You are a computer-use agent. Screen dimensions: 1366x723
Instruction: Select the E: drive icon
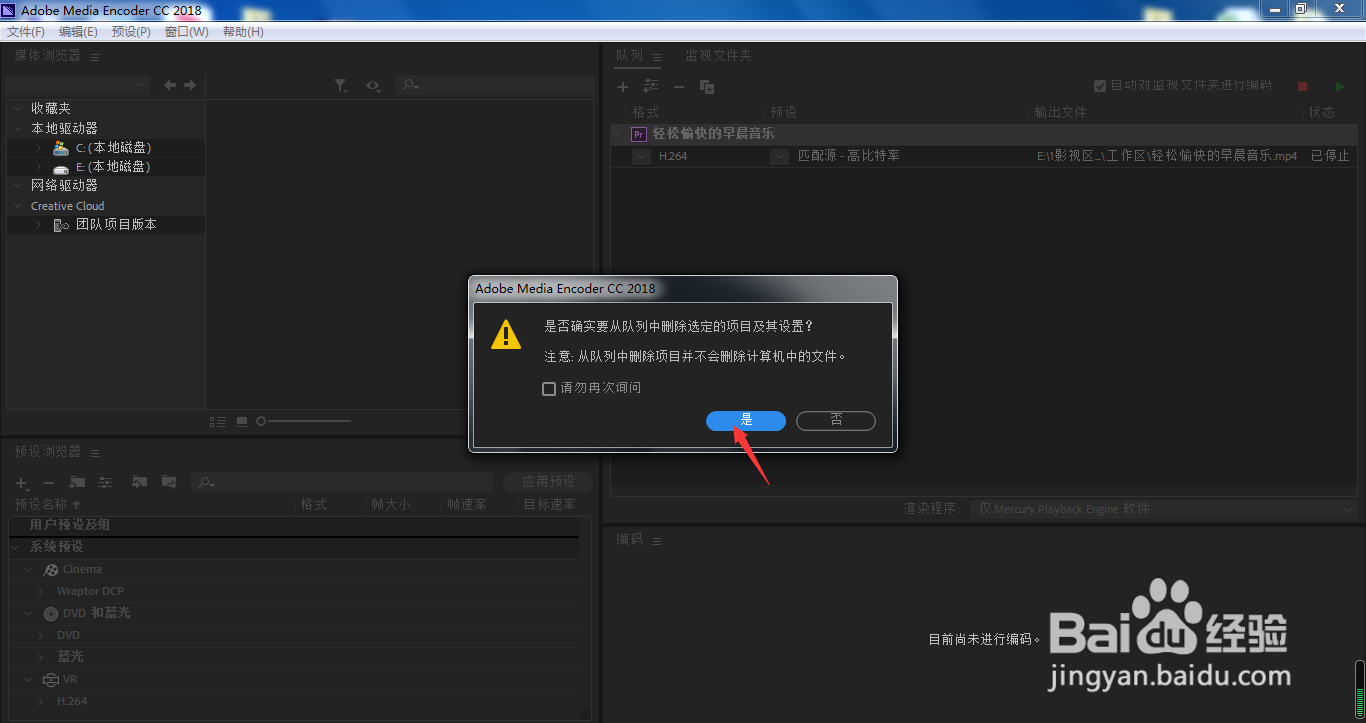61,168
